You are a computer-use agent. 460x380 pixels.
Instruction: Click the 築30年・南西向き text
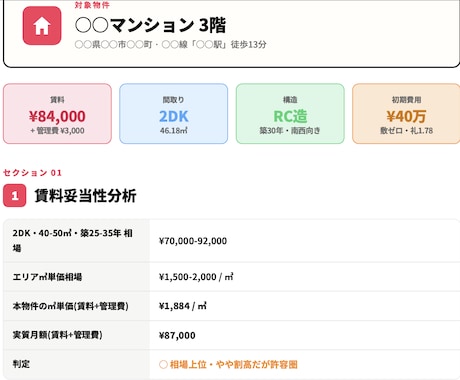point(290,131)
